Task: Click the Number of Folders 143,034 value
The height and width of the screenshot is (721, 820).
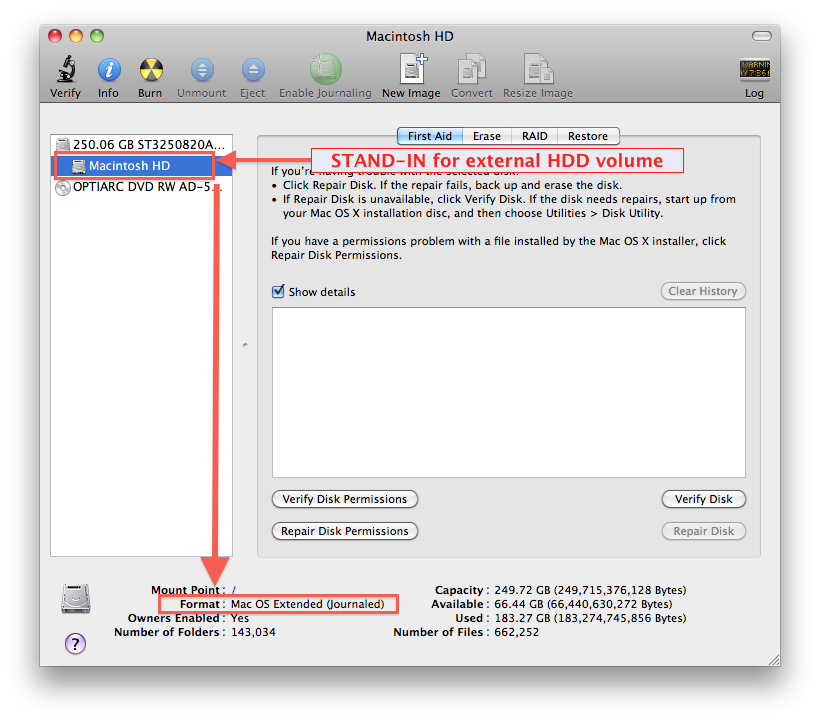Action: pos(253,632)
